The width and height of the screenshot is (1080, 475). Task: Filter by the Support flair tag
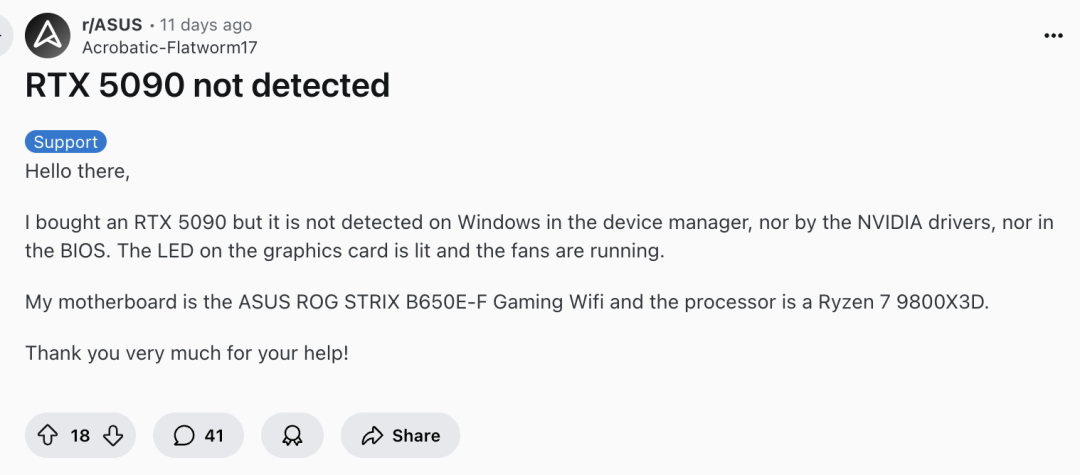coord(66,142)
